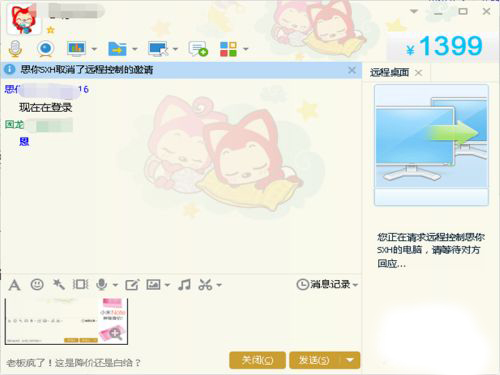
Task: Expand the screenshot options dropdown arrow
Action: 219,285
